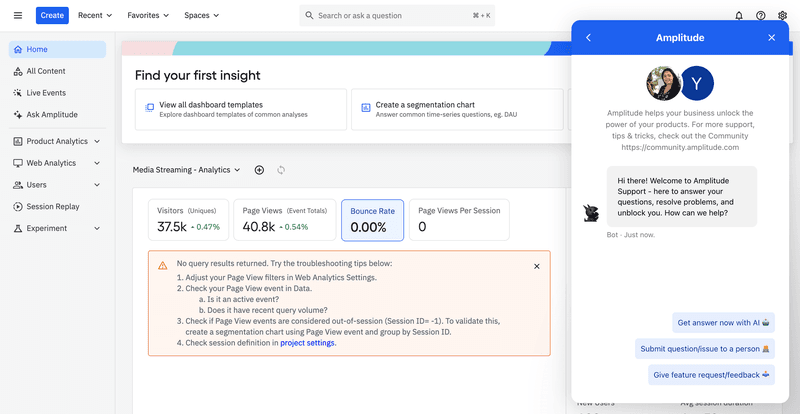The width and height of the screenshot is (800, 414).
Task: Go back in Amplitude chat panel
Action: point(588,38)
